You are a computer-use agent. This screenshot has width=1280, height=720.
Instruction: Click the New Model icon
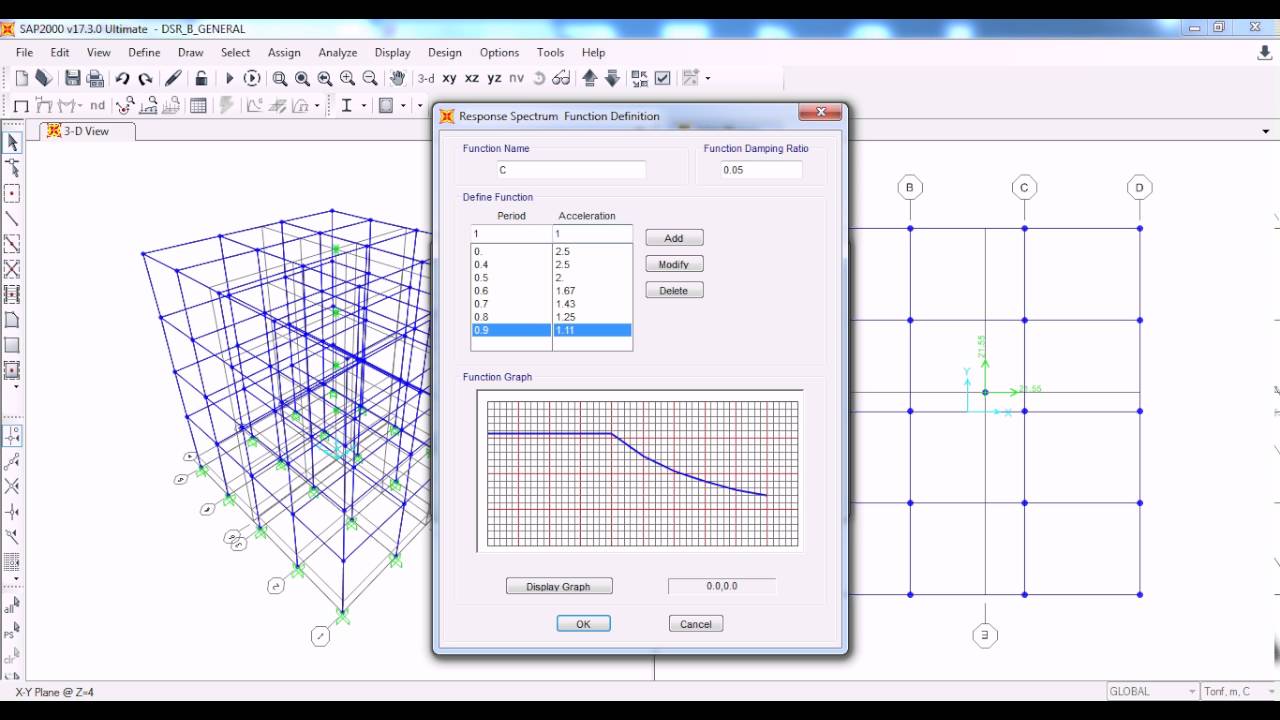[x=22, y=78]
